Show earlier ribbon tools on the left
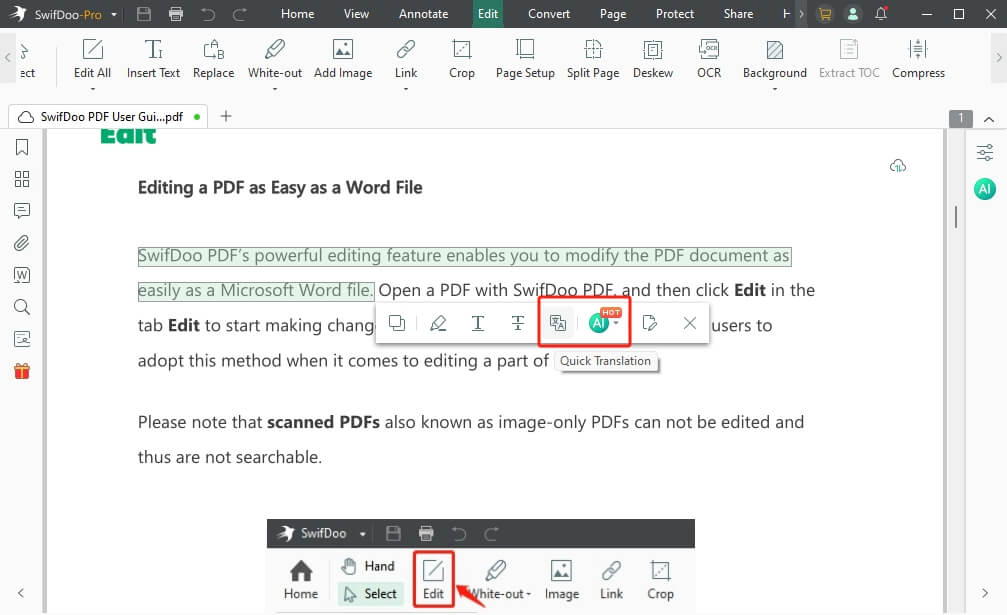This screenshot has height=615, width=1007. [8, 58]
